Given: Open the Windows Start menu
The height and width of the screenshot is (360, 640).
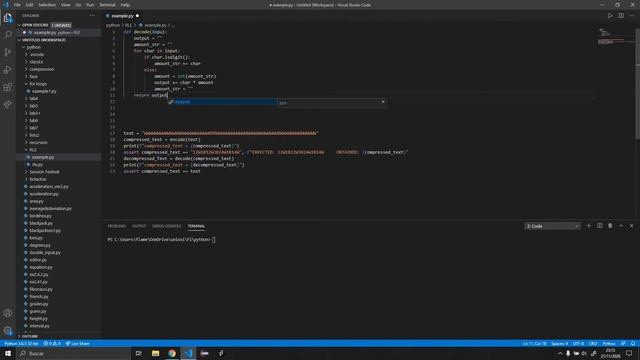Looking at the screenshot, I should (x=8, y=353).
